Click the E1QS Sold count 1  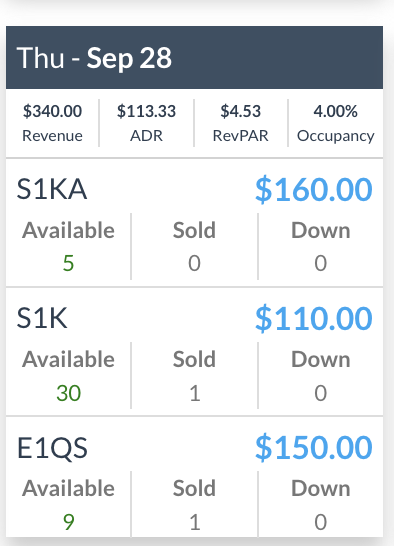point(194,522)
